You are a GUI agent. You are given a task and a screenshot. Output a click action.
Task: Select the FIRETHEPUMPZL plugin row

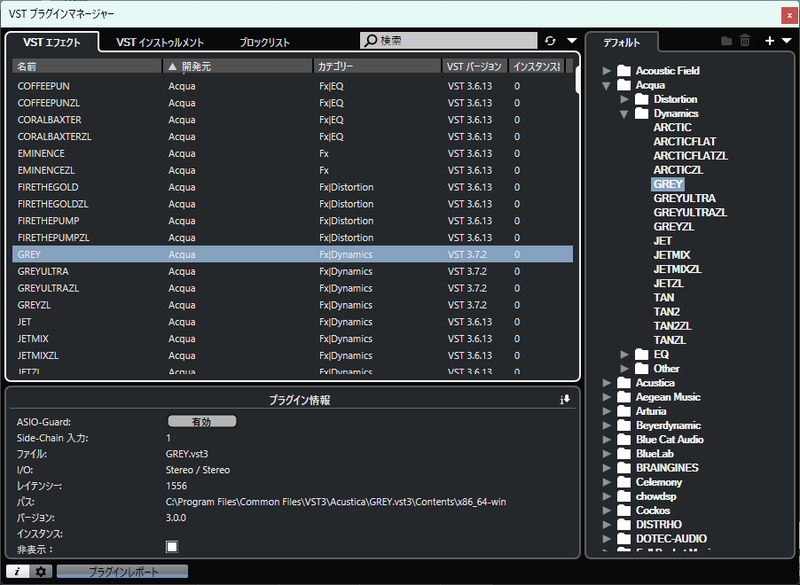292,238
